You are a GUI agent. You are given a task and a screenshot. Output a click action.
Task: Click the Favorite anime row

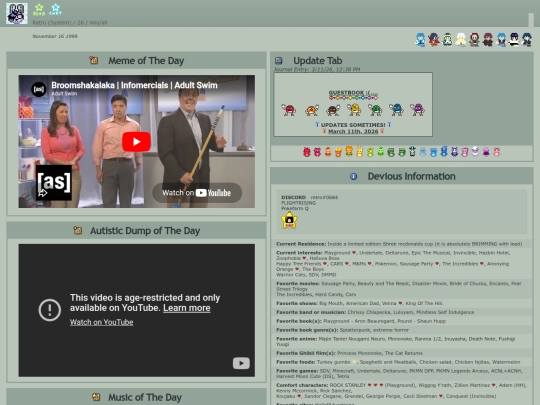402,341
